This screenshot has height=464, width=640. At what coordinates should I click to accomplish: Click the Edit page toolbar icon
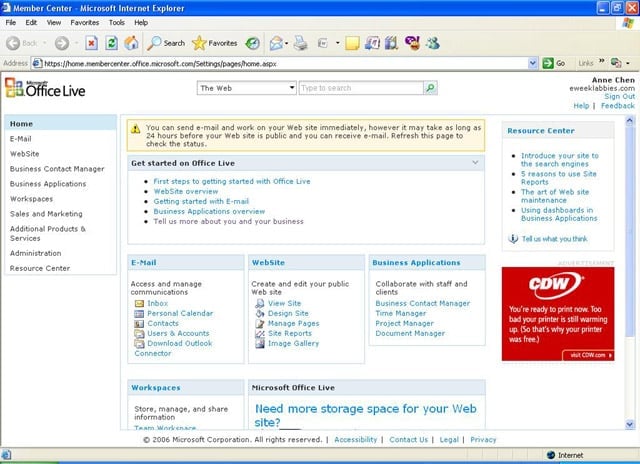coord(323,43)
